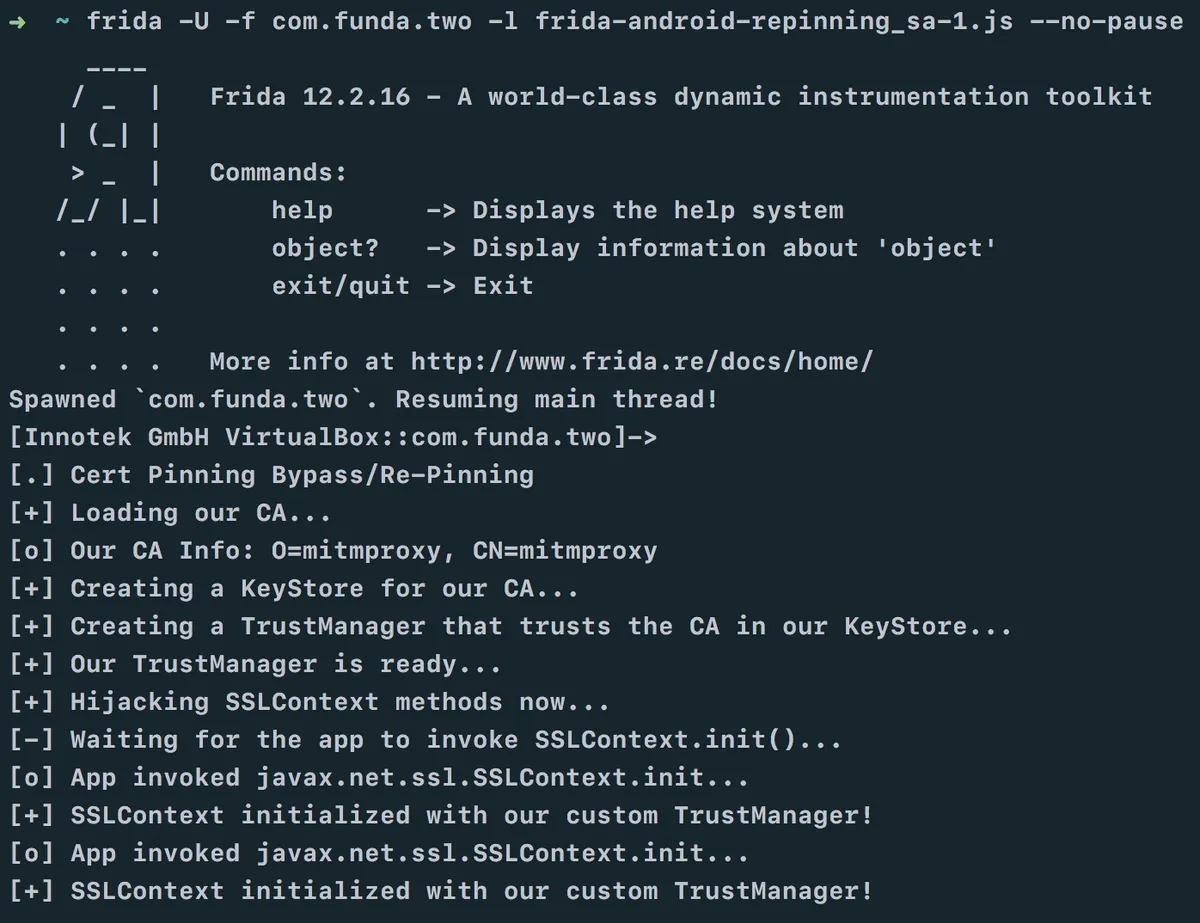Click the 'help' command entry
The height and width of the screenshot is (923, 1200).
[x=302, y=210]
